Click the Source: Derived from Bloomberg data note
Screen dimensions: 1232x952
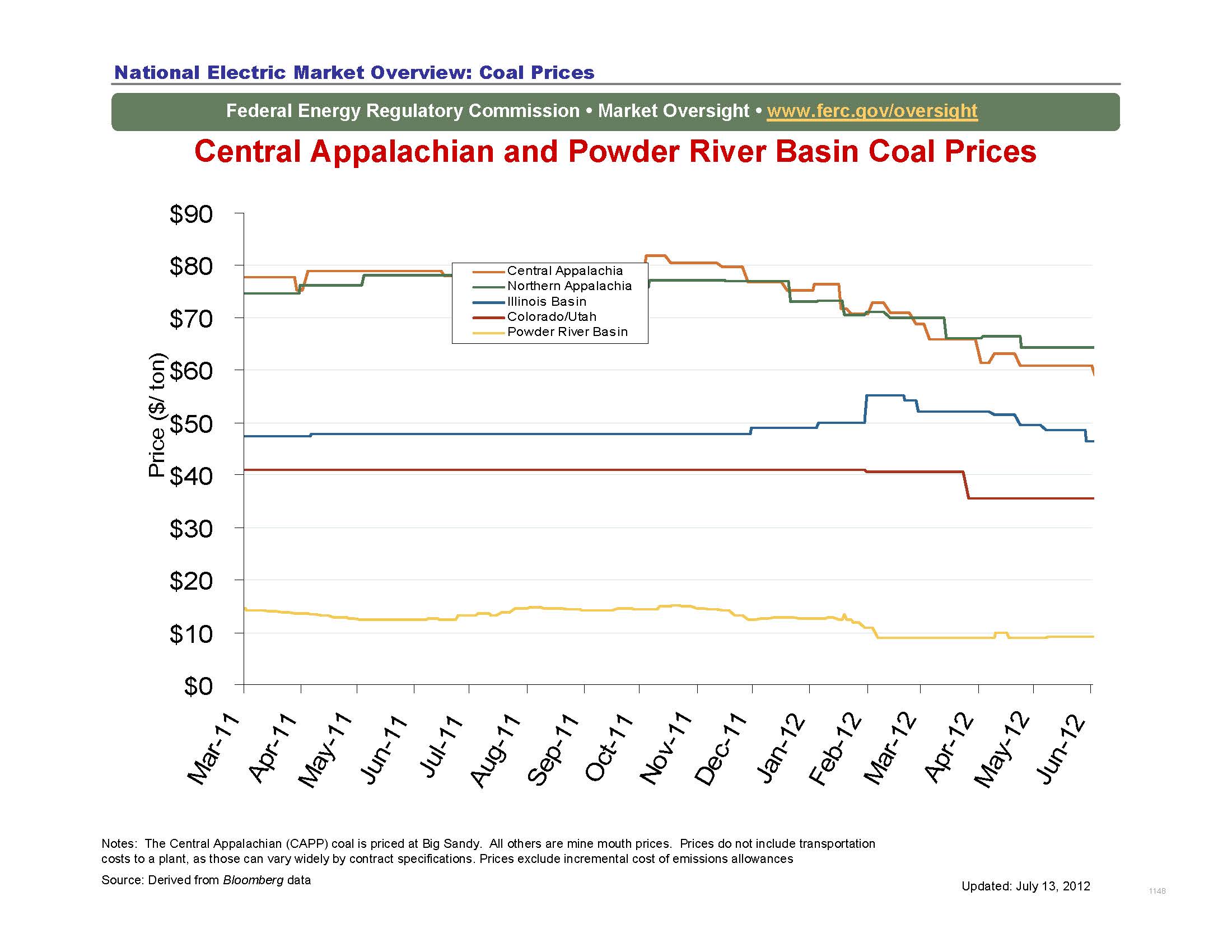coord(207,880)
